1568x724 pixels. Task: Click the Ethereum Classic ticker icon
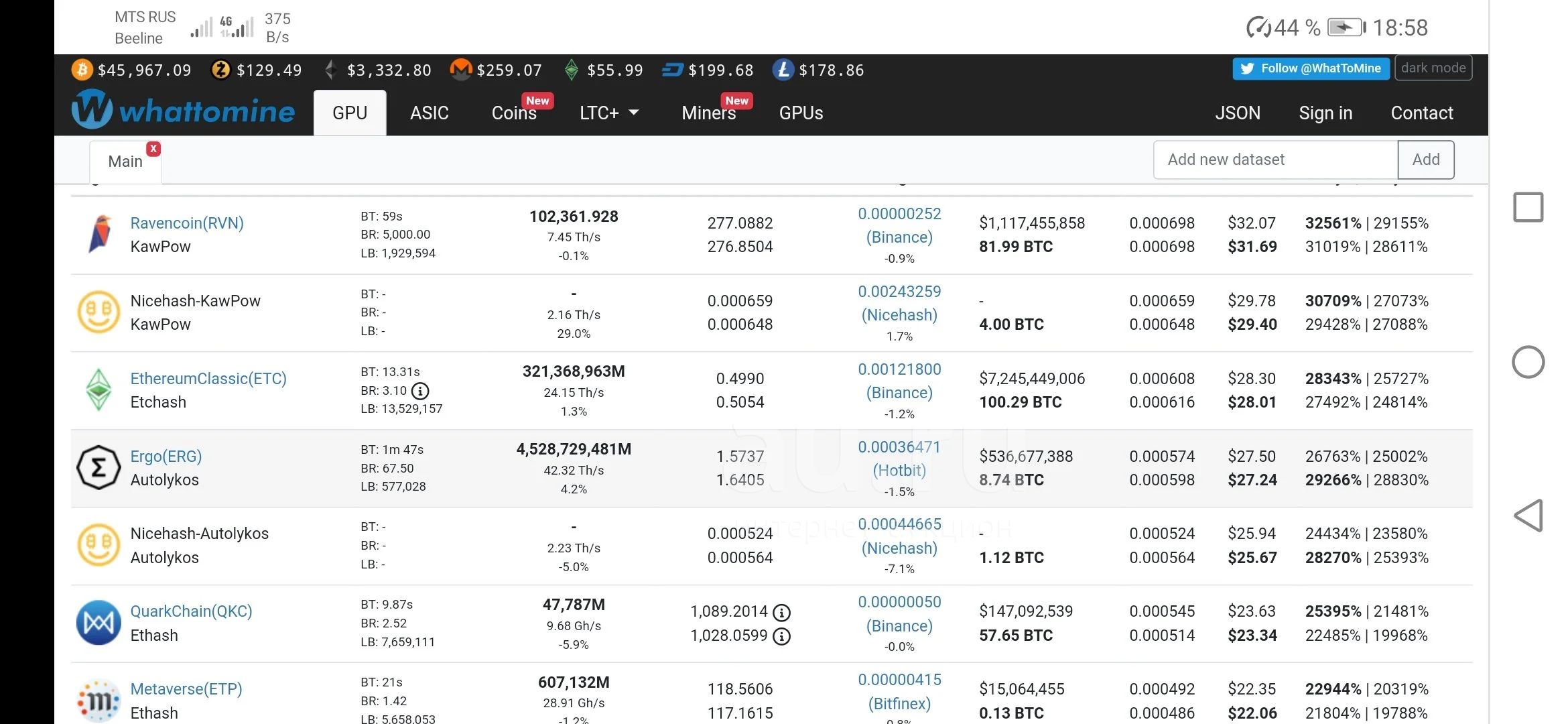coord(572,70)
